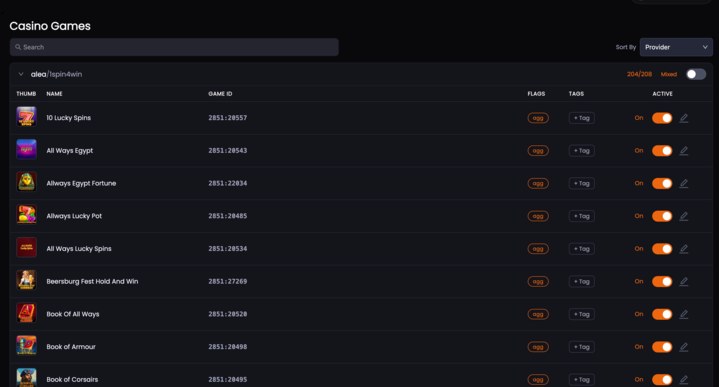This screenshot has width=719, height=387.
Task: Click the GAME ID column header
Action: pyautogui.click(x=220, y=94)
